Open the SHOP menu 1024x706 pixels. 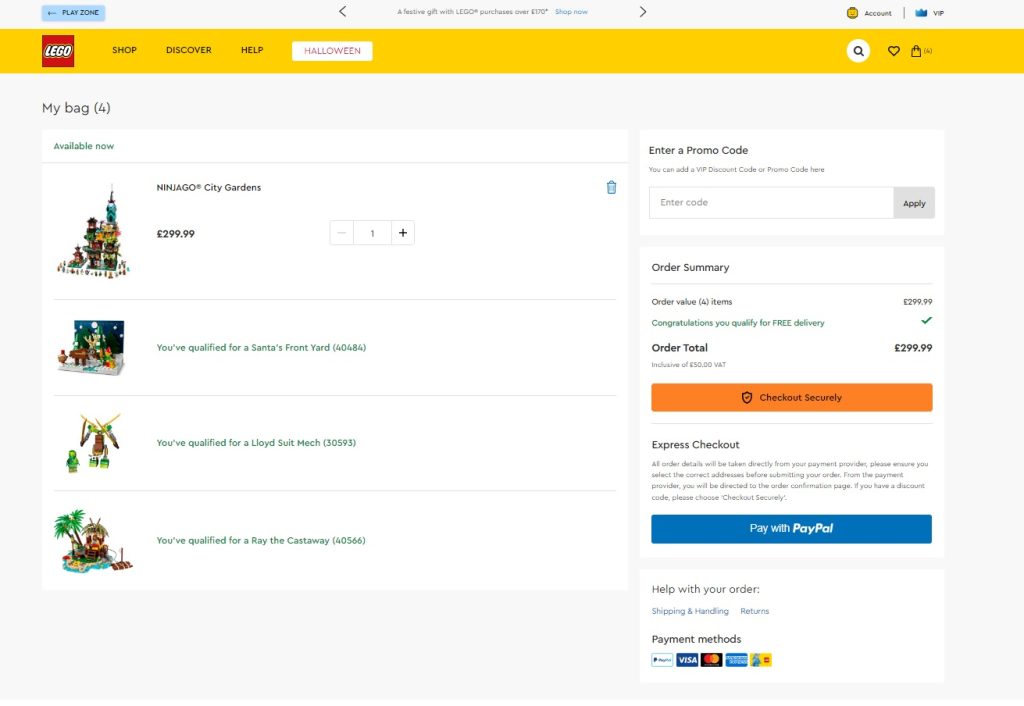click(x=124, y=50)
